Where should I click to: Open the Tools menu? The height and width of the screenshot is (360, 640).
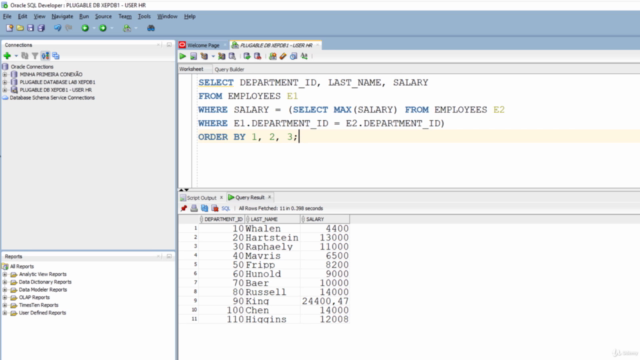click(144, 16)
